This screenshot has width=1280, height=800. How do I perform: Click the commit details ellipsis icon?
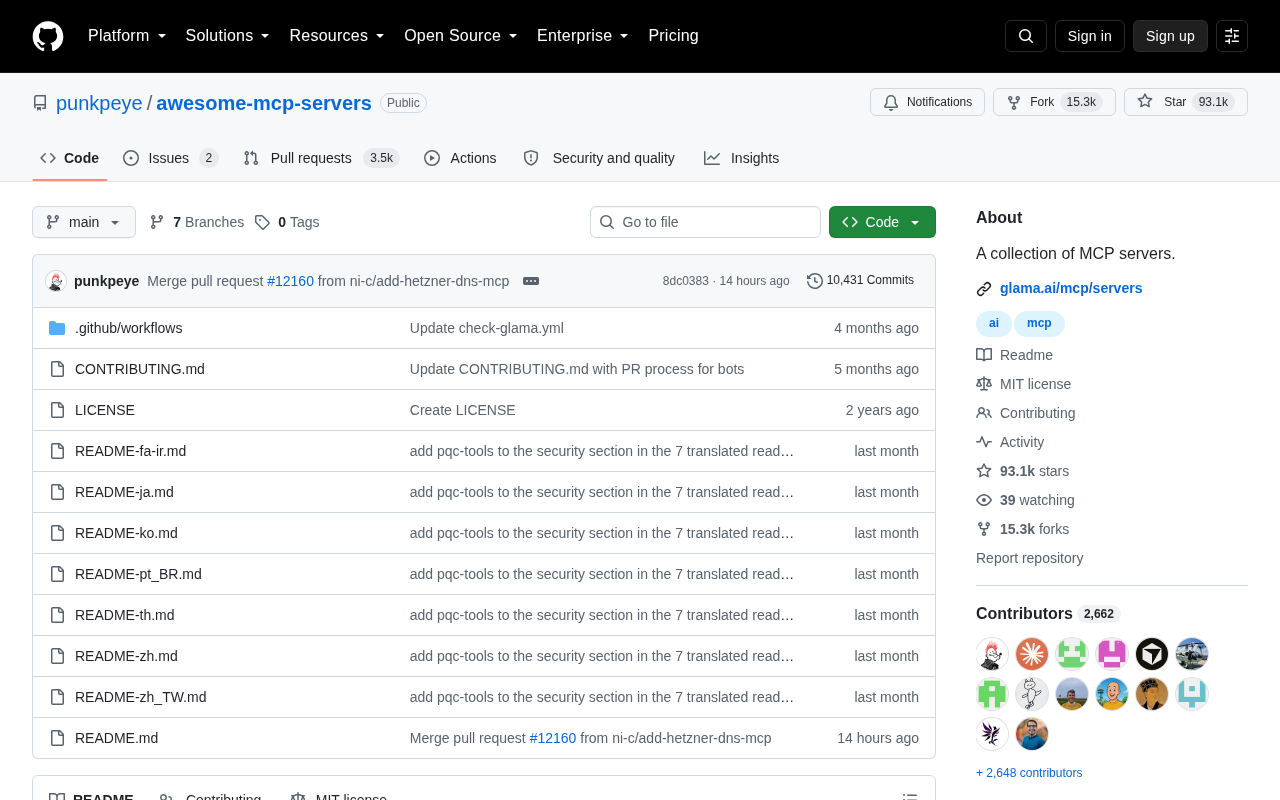531,281
